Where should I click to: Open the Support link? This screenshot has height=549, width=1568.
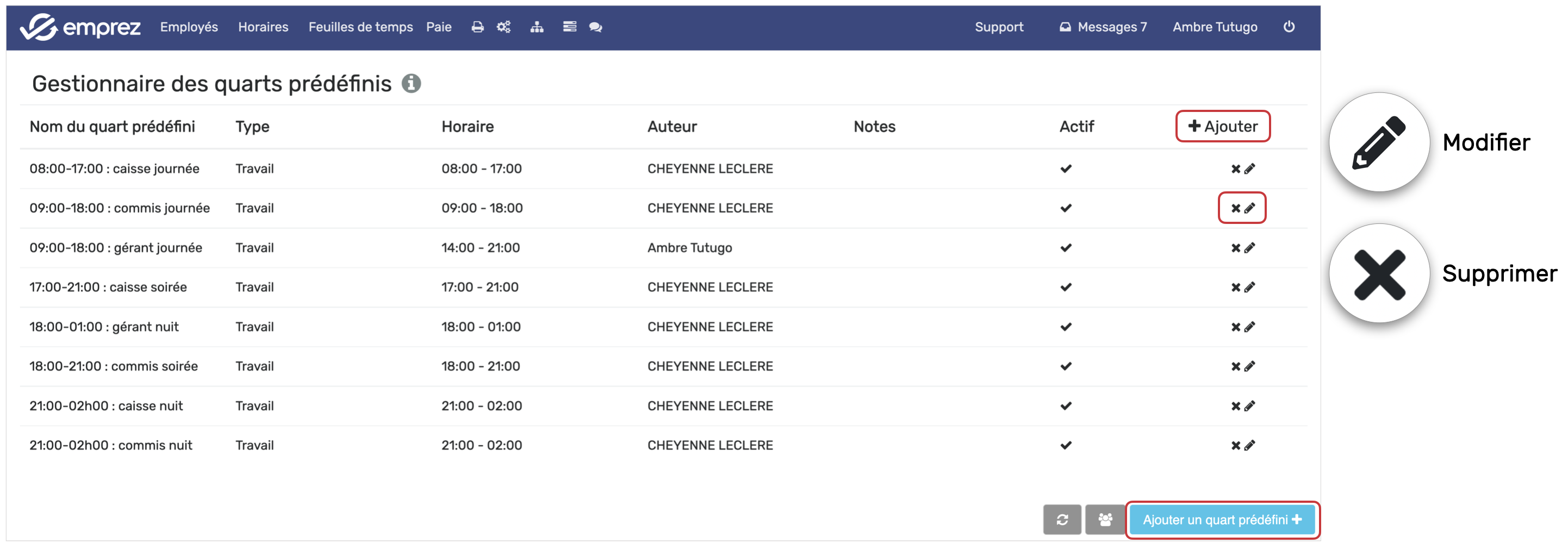(x=999, y=27)
